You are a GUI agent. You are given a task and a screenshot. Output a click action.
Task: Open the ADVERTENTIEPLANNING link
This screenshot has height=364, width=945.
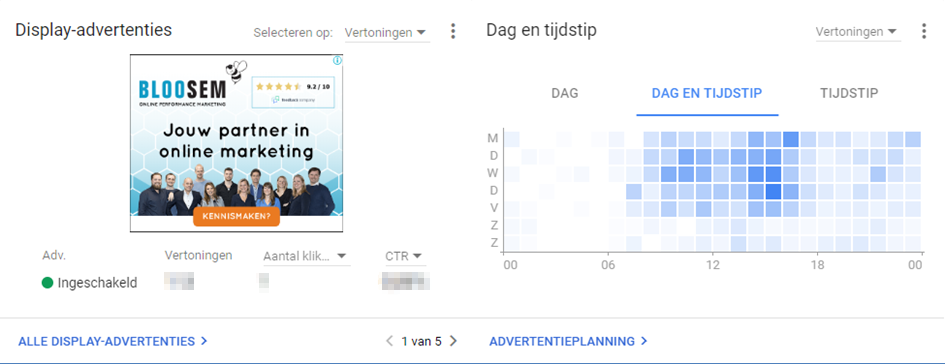coord(568,341)
